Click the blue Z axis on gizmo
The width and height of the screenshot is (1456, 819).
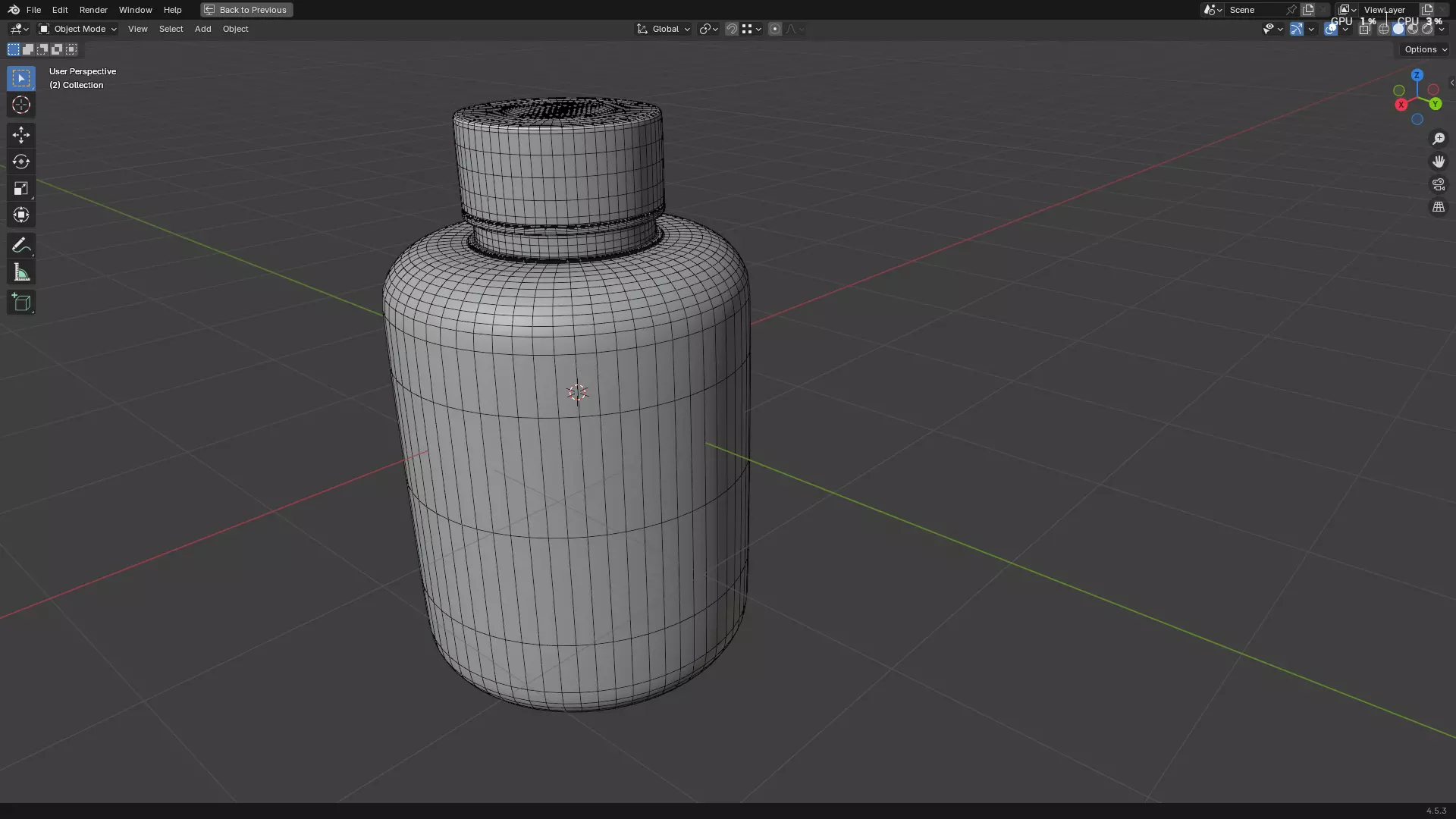[1417, 75]
